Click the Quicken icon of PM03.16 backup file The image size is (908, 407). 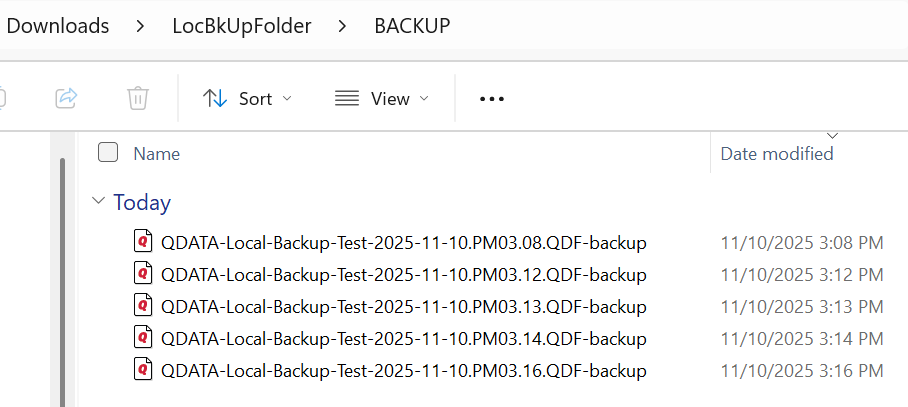click(x=143, y=370)
